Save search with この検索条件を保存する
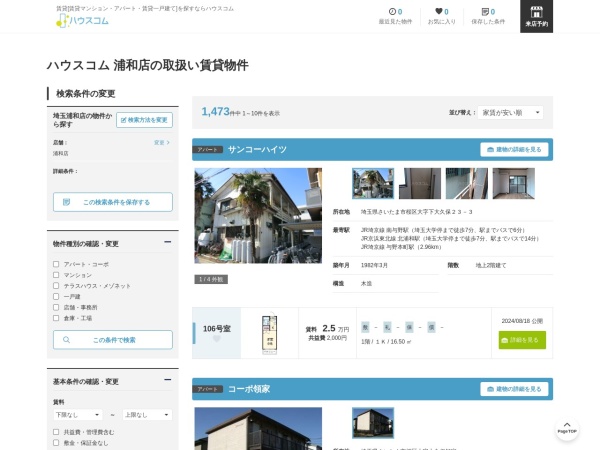Viewport: 600px width, 450px height. [x=112, y=202]
